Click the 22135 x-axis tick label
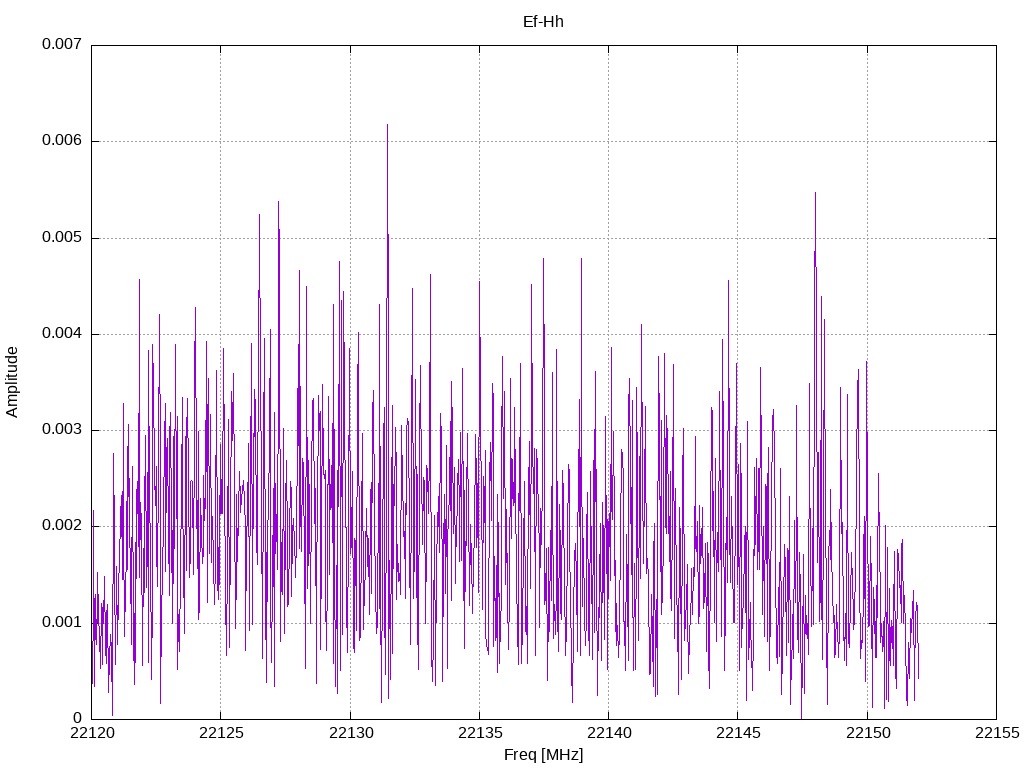The width and height of the screenshot is (1024, 768). [x=479, y=733]
